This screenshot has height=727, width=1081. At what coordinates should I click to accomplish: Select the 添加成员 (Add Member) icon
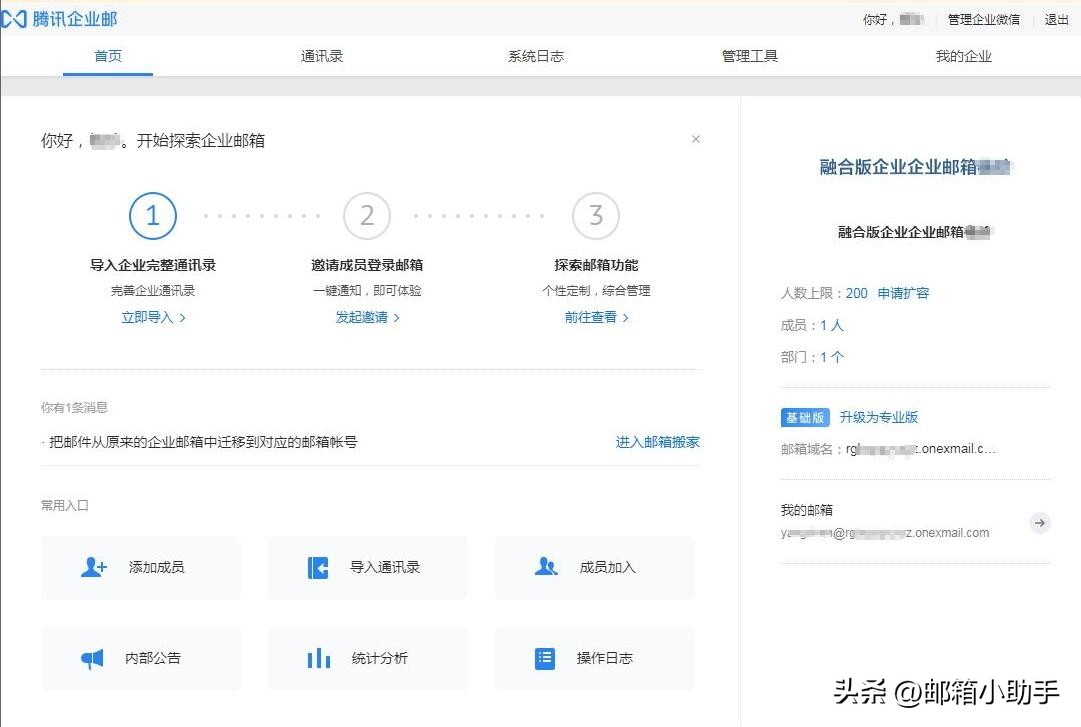pyautogui.click(x=93, y=566)
